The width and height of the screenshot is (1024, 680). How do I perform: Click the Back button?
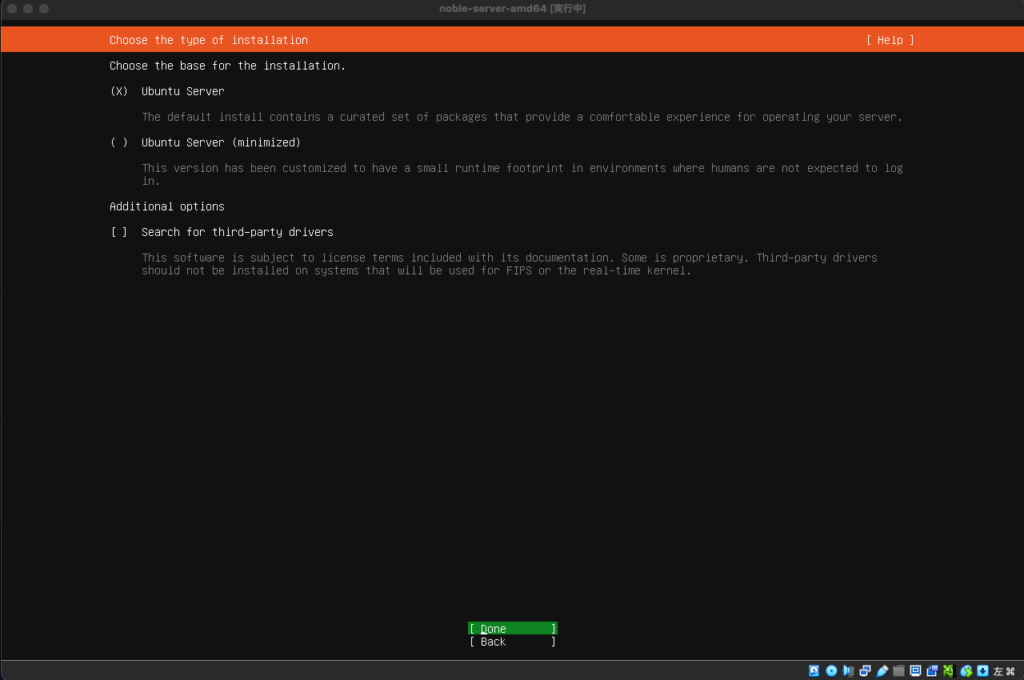pyautogui.click(x=513, y=641)
